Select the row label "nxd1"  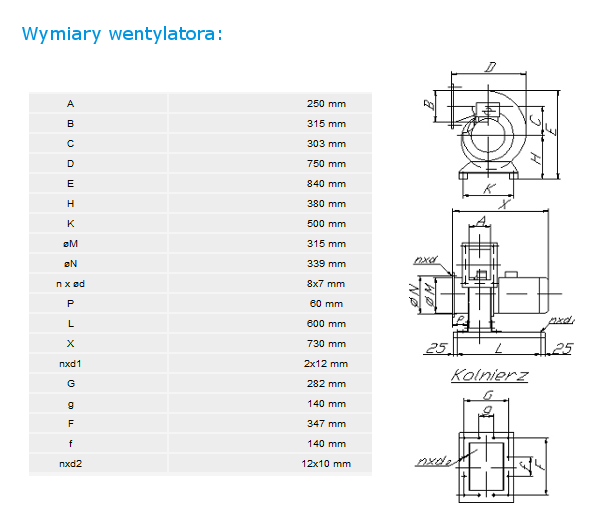click(x=70, y=364)
